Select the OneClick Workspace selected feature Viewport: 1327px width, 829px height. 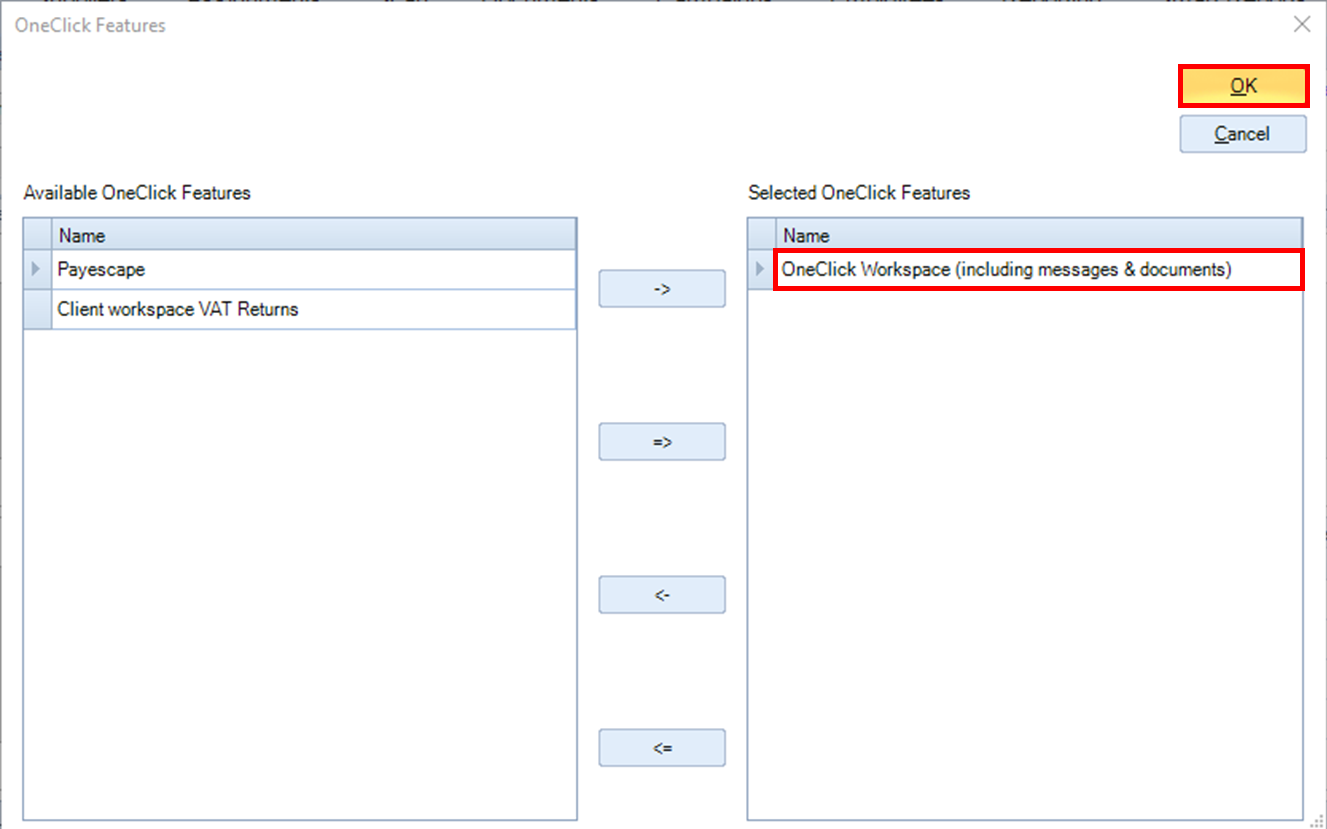1039,270
